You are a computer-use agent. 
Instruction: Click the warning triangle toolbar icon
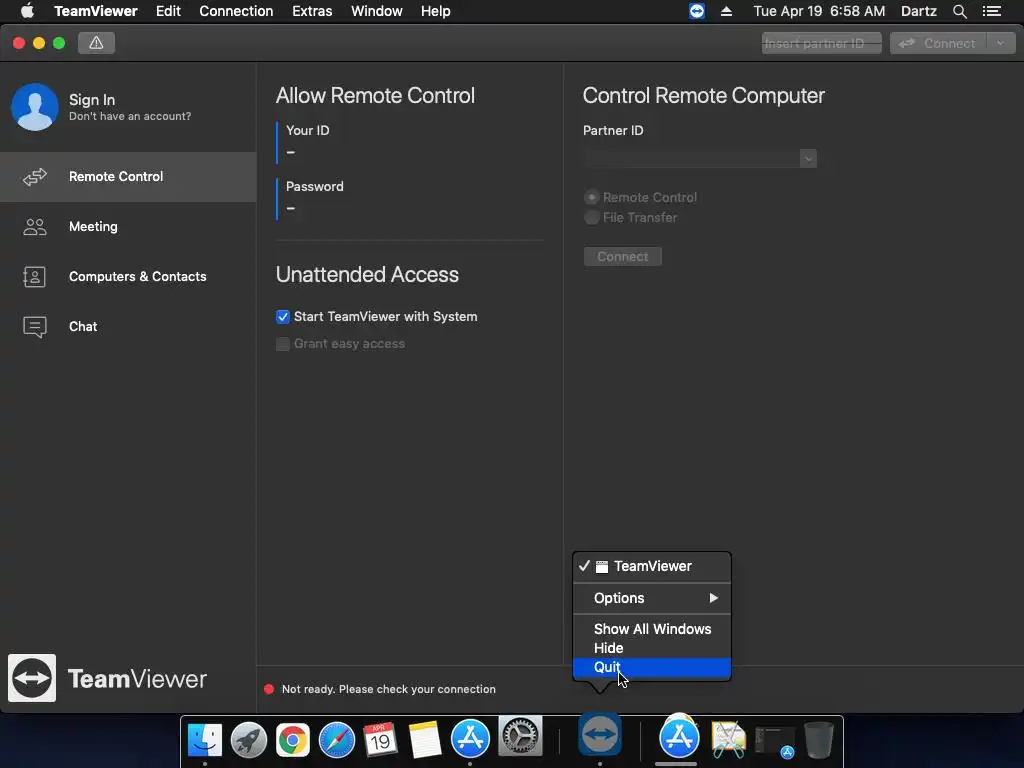tap(96, 43)
